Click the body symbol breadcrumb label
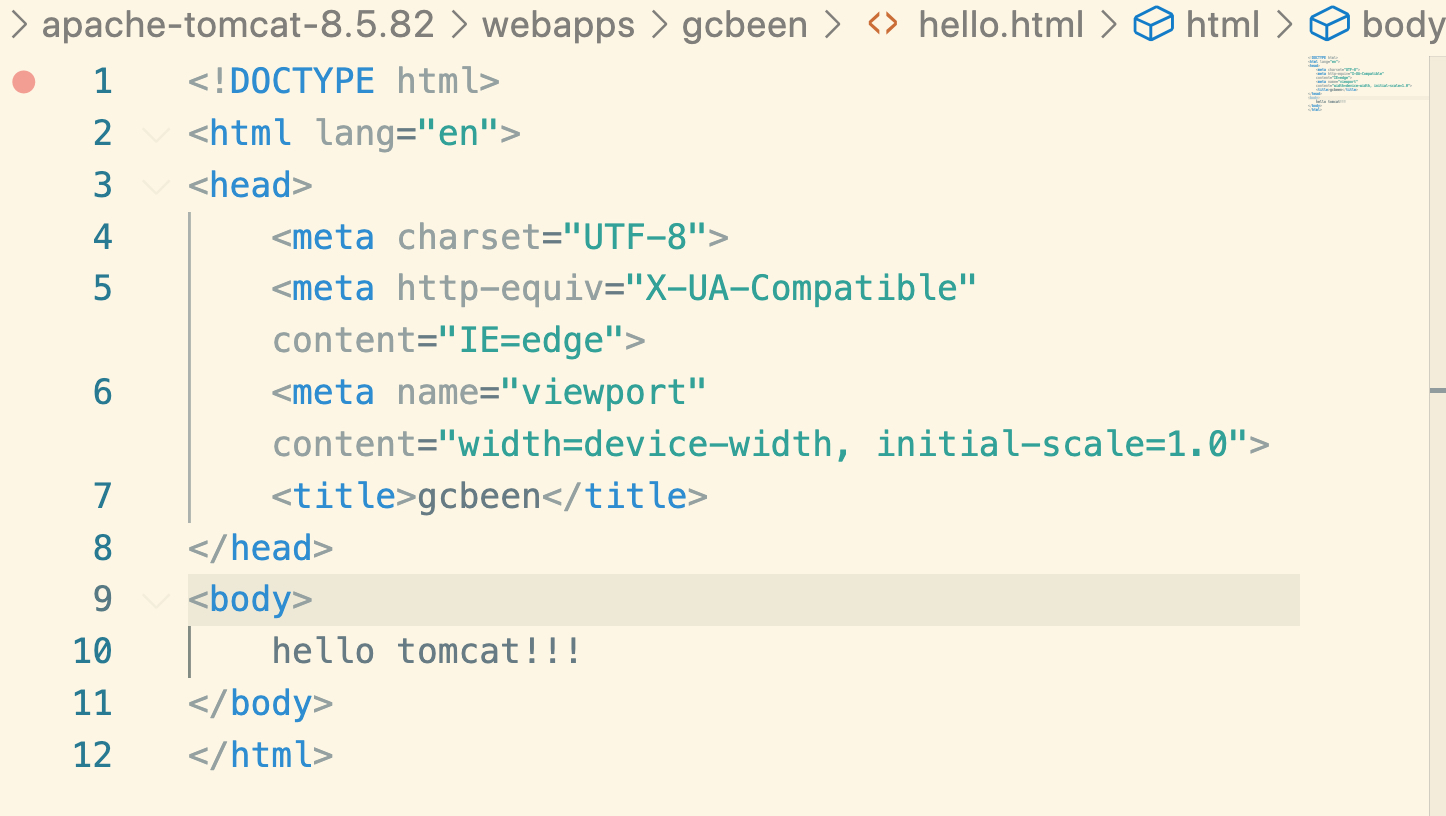 pyautogui.click(x=1402, y=25)
